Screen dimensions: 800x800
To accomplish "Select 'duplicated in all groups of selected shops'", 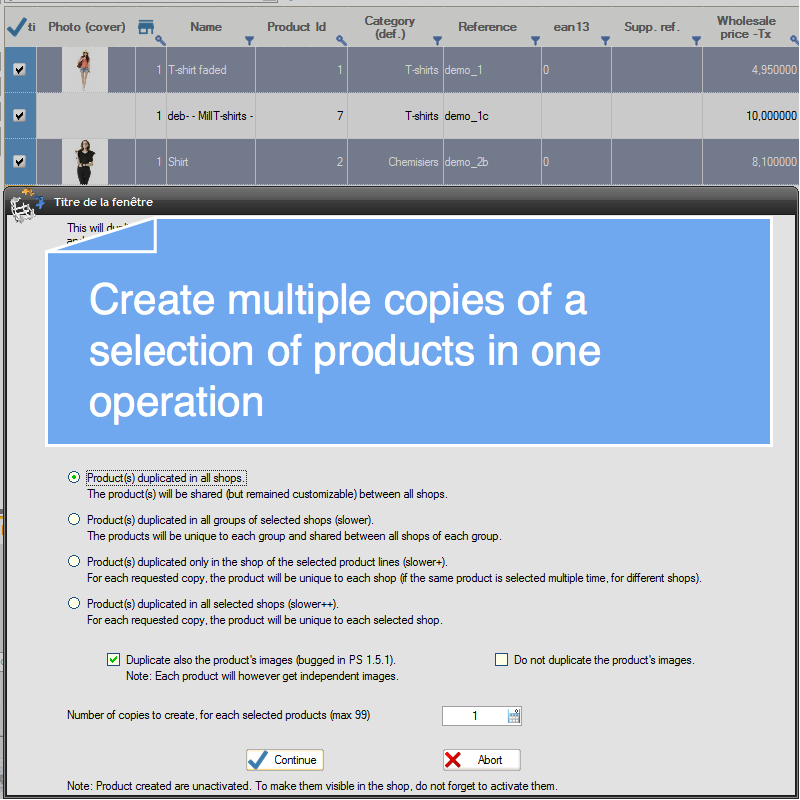I will (74, 520).
